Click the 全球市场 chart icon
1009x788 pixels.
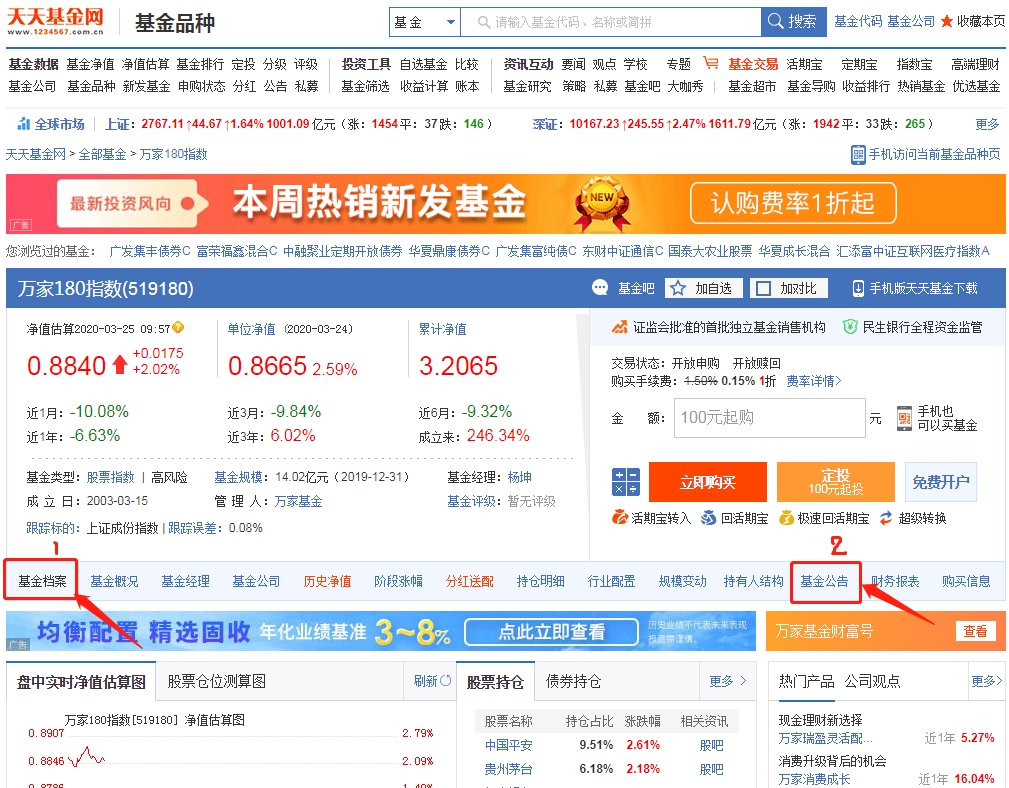[x=24, y=124]
